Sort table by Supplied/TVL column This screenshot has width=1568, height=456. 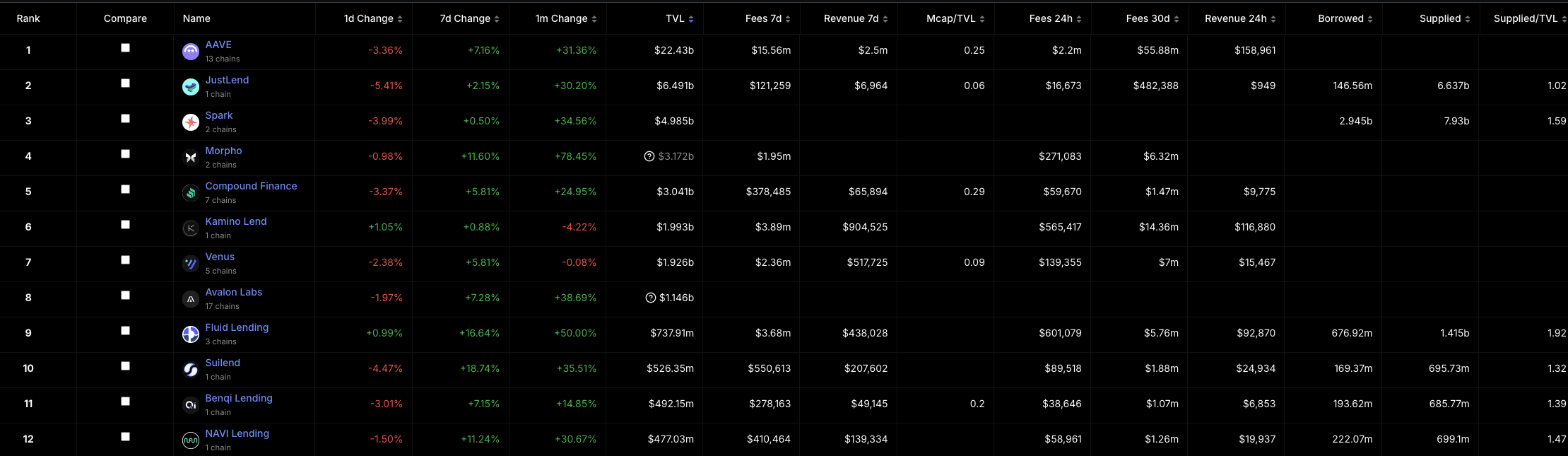[1530, 18]
